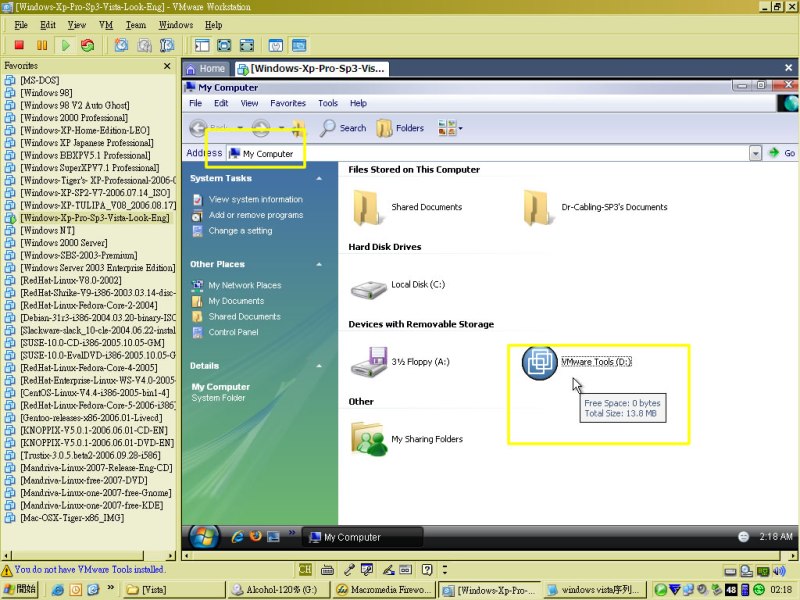
Task: Select [Windows NT] in Favorites
Action: 47,230
